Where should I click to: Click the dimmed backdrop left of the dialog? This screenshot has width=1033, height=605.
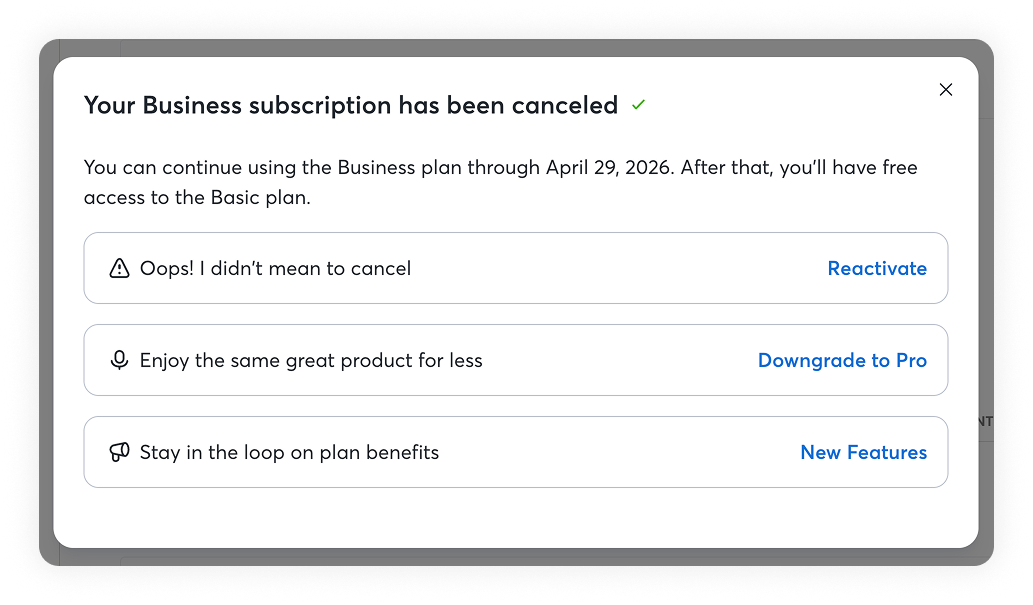46,300
